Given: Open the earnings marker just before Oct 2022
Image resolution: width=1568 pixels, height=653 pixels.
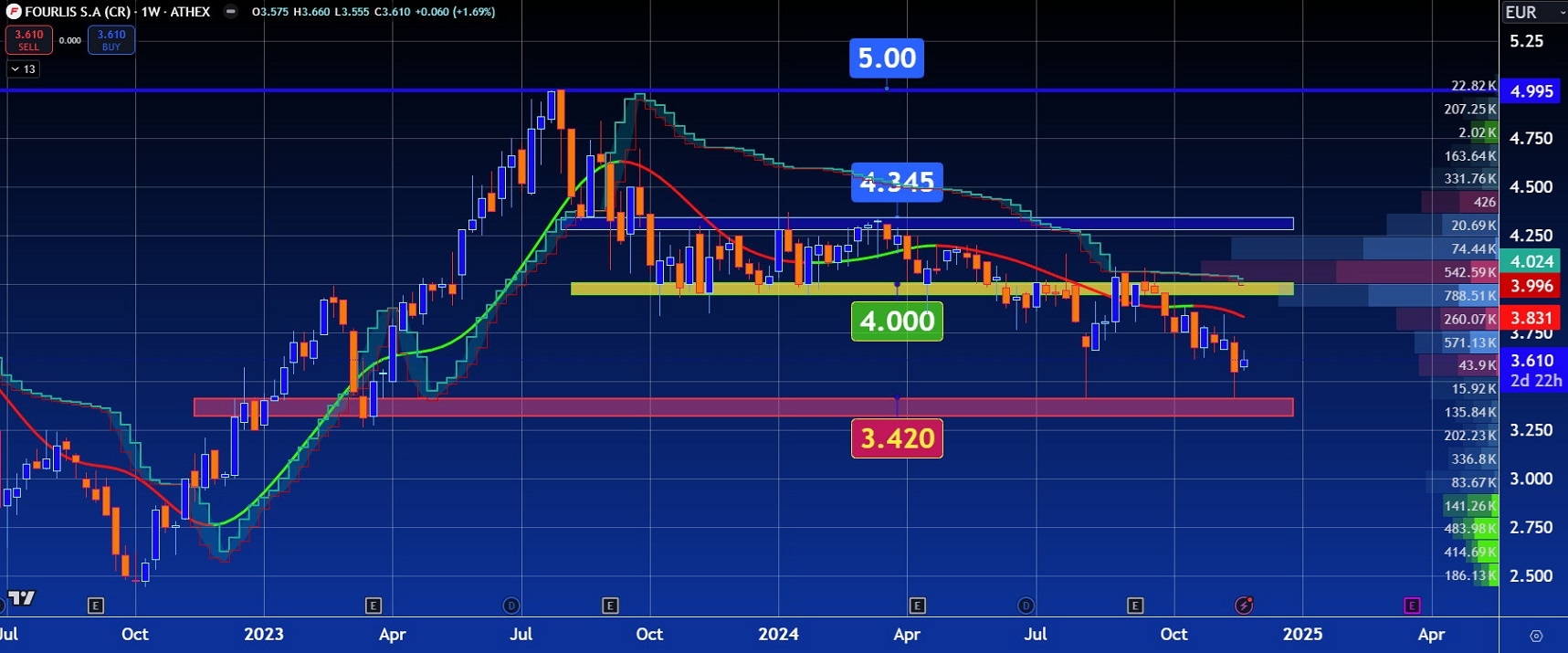Looking at the screenshot, I should pos(95,606).
